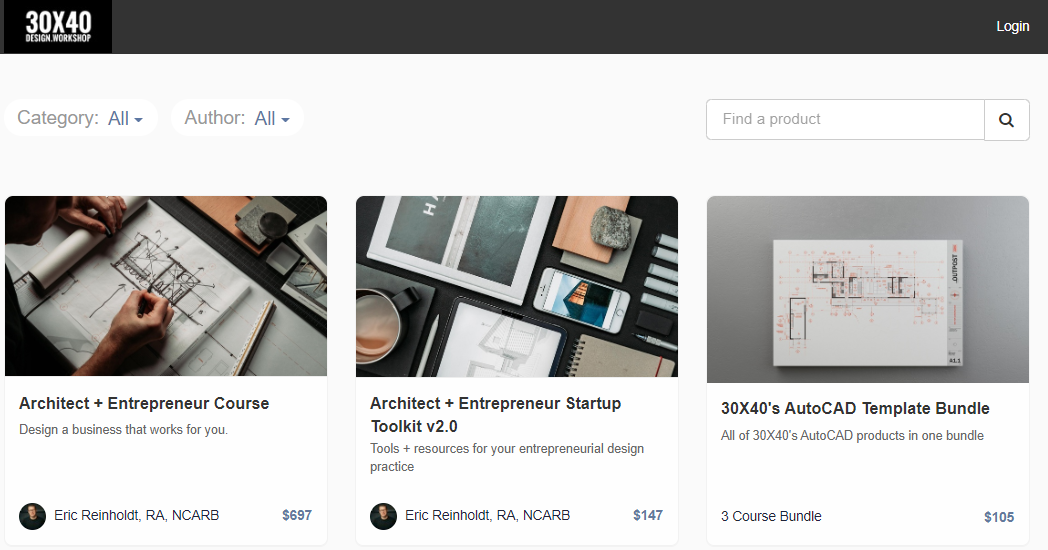Click the search magnifier button
The width and height of the screenshot is (1048, 550).
pyautogui.click(x=1007, y=120)
